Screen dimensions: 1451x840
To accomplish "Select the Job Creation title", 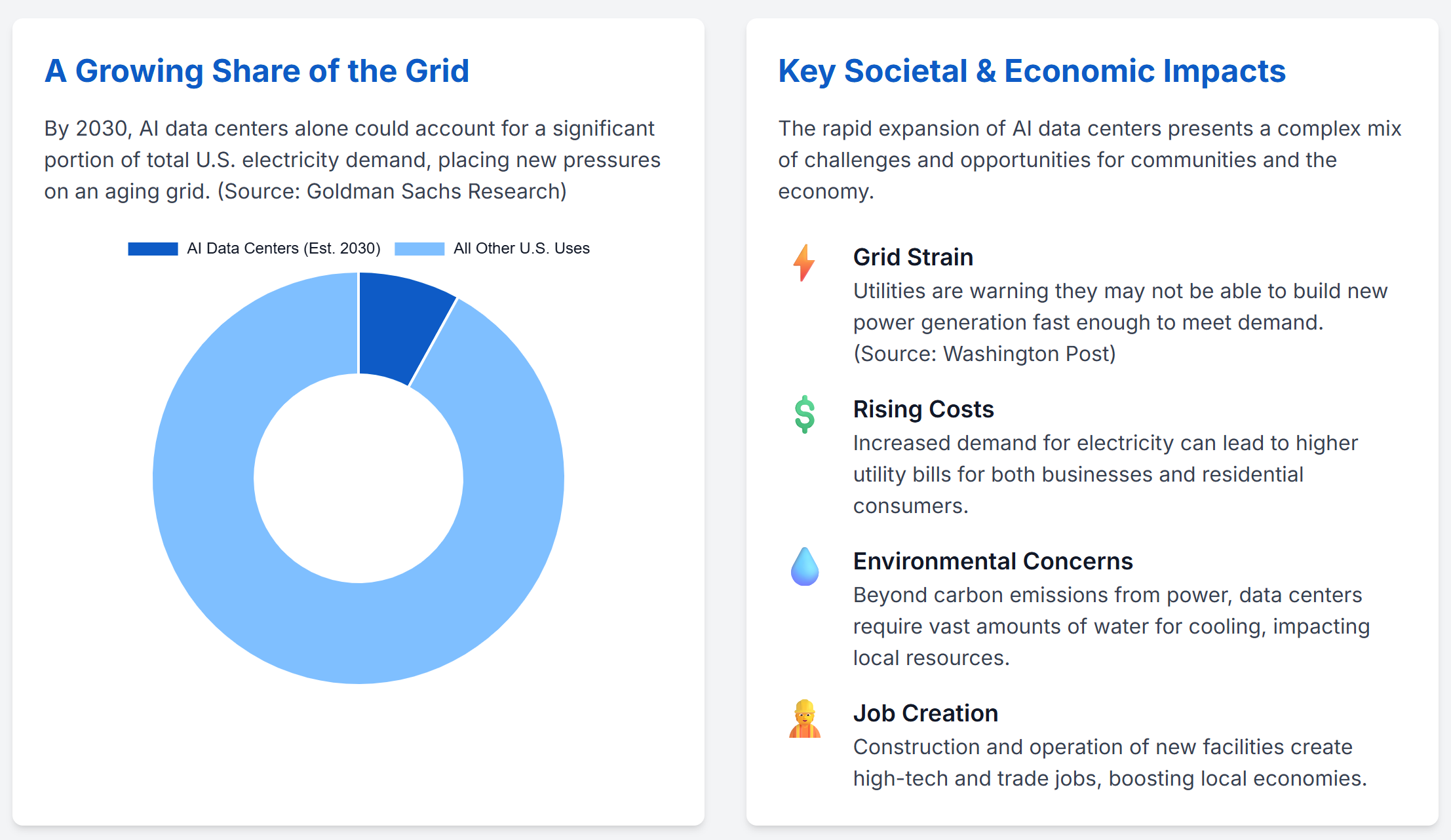I will 925,713.
